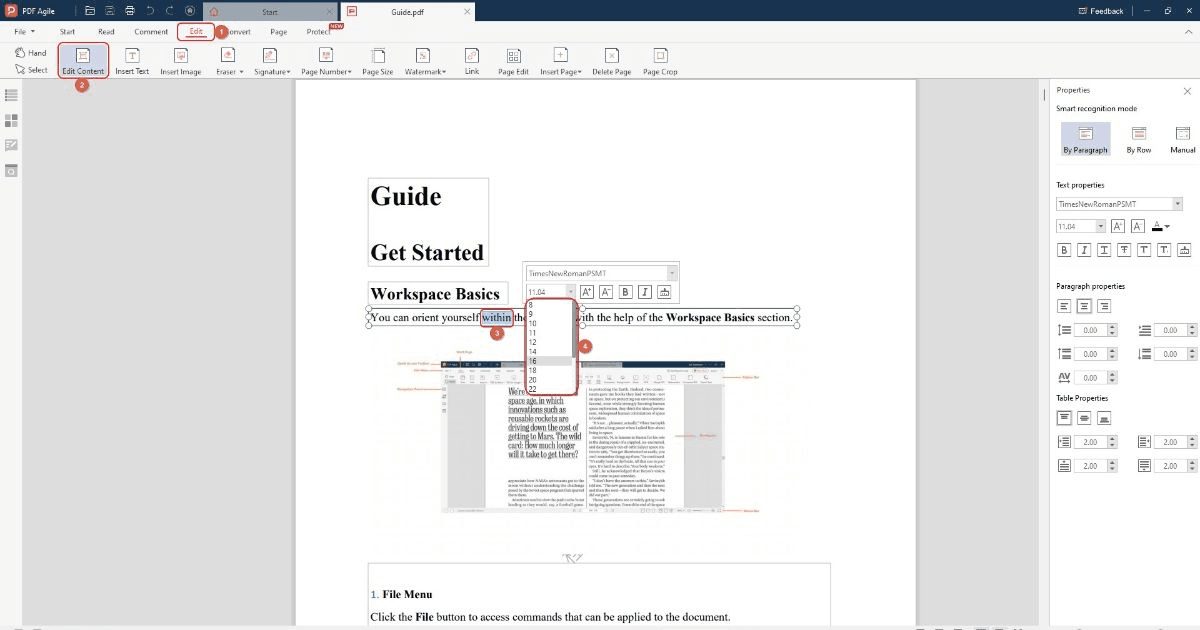Choose font size 20 from the list
Image resolution: width=1200 pixels, height=630 pixels.
[x=549, y=380]
